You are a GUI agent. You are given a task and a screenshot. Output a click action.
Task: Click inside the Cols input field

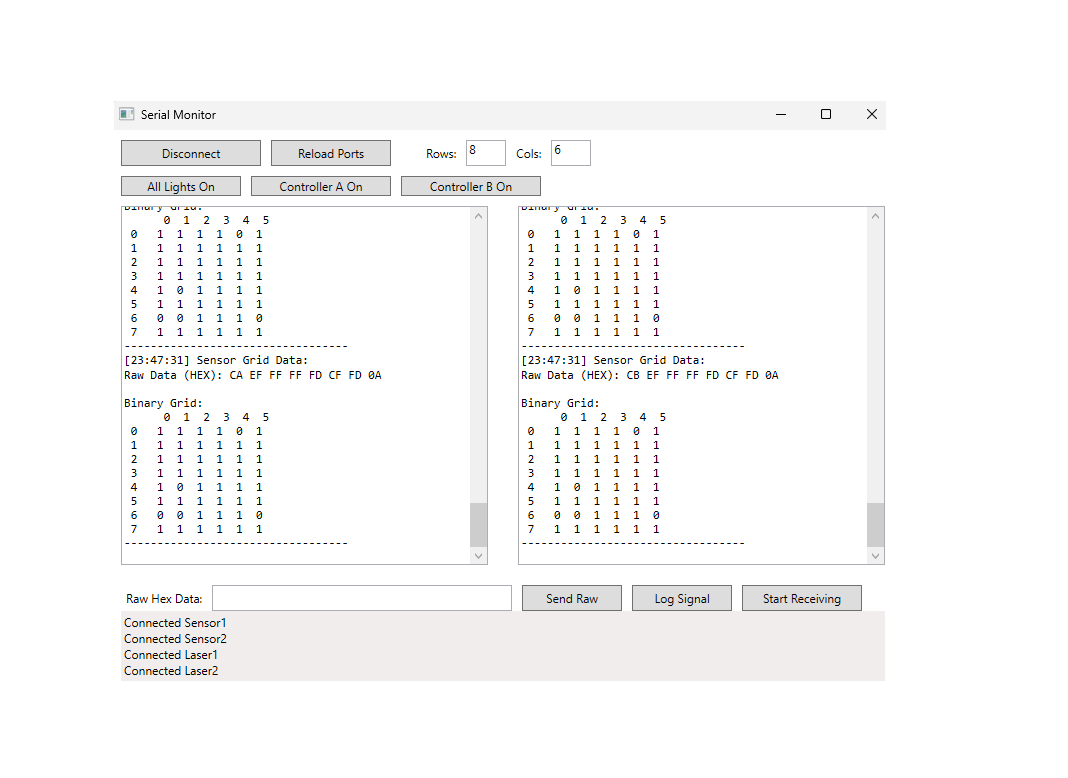(570, 152)
